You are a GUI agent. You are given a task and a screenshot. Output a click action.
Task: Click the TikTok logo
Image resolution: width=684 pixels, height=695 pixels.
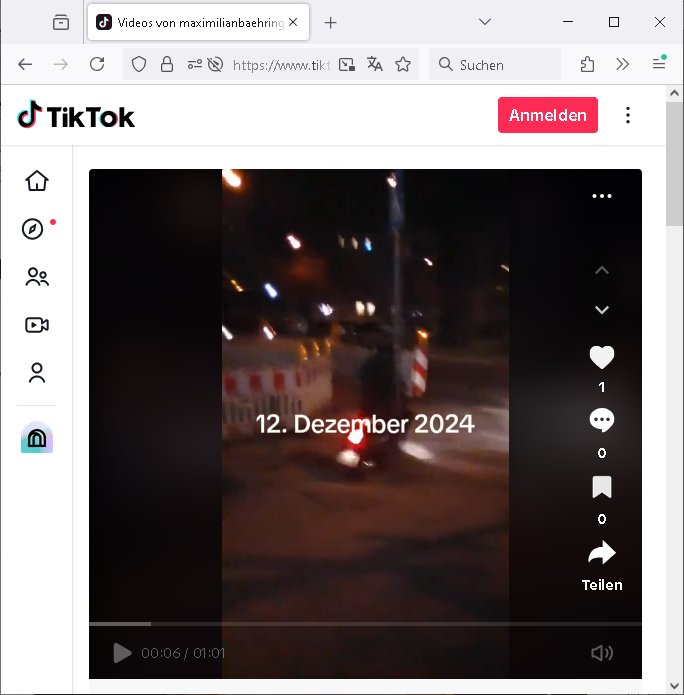point(76,115)
